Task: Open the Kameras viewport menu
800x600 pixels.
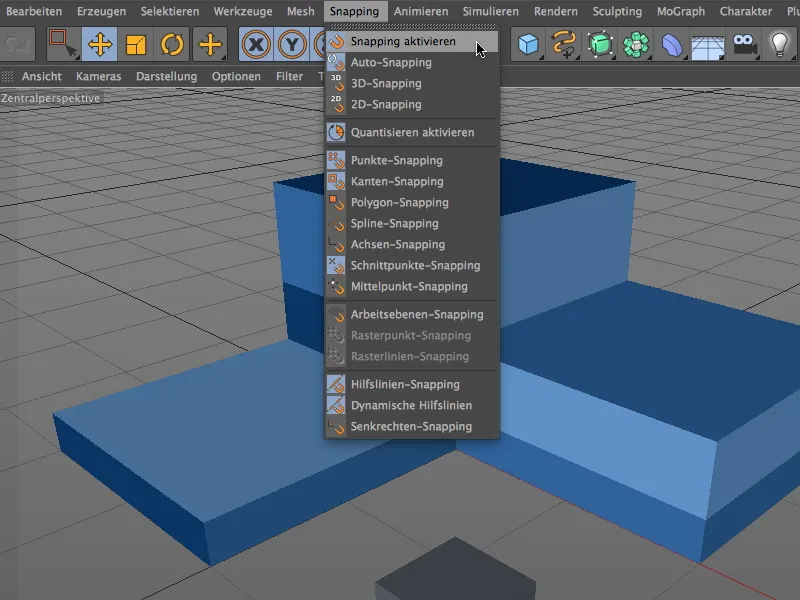Action: (x=98, y=77)
